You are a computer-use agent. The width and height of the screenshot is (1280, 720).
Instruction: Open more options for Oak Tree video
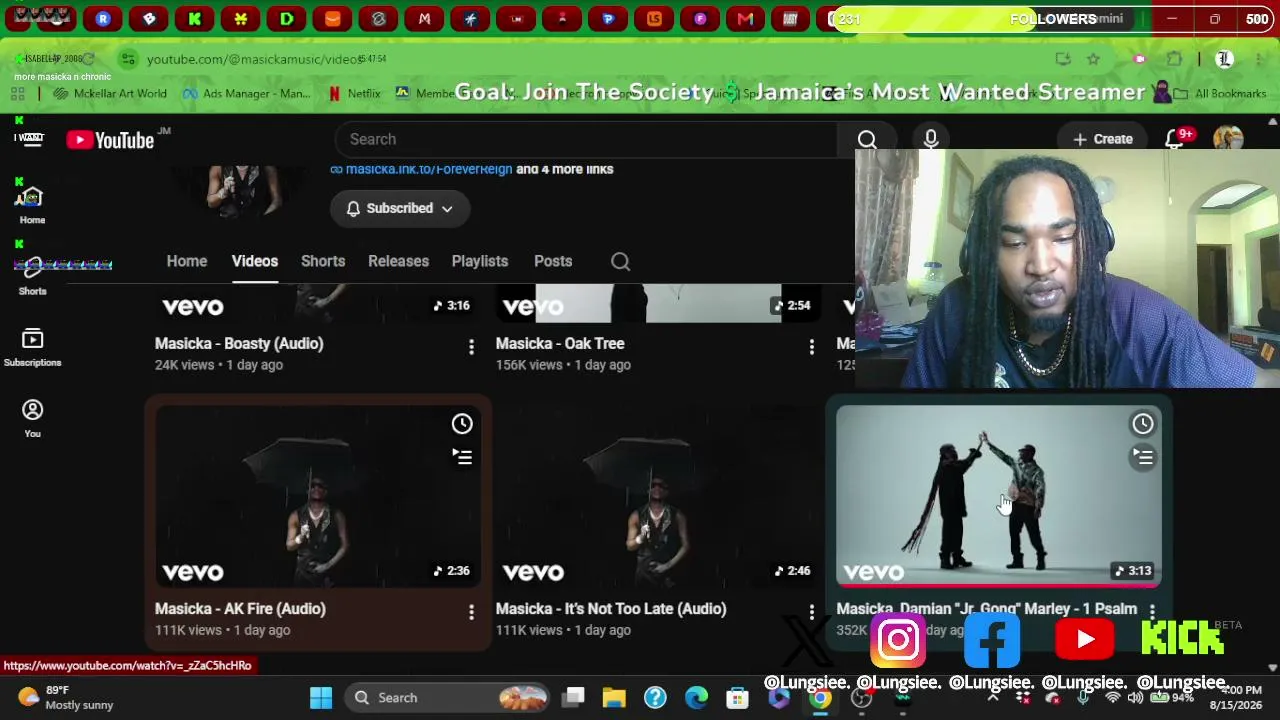[812, 347]
